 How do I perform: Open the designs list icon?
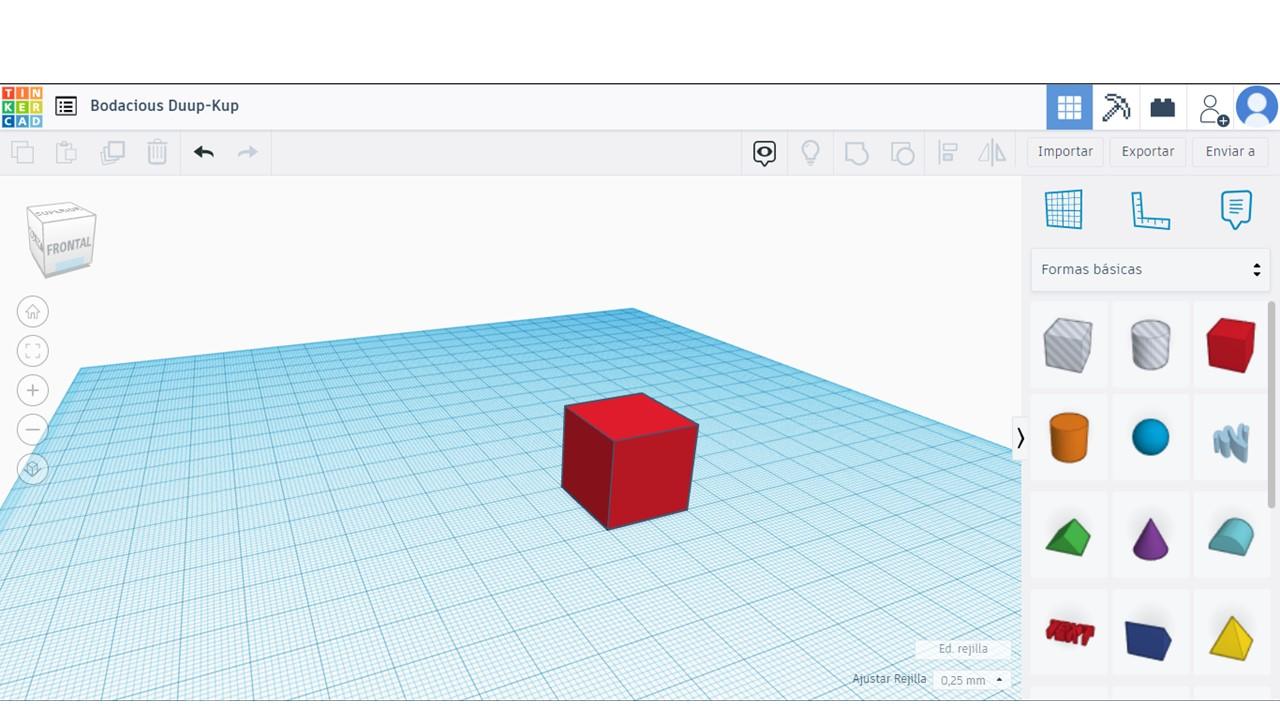click(x=66, y=106)
